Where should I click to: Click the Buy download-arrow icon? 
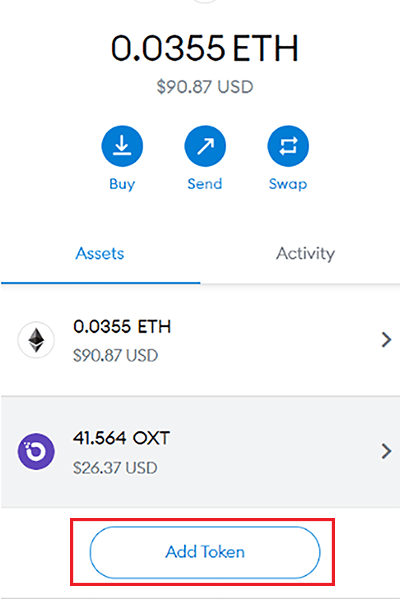pyautogui.click(x=122, y=146)
